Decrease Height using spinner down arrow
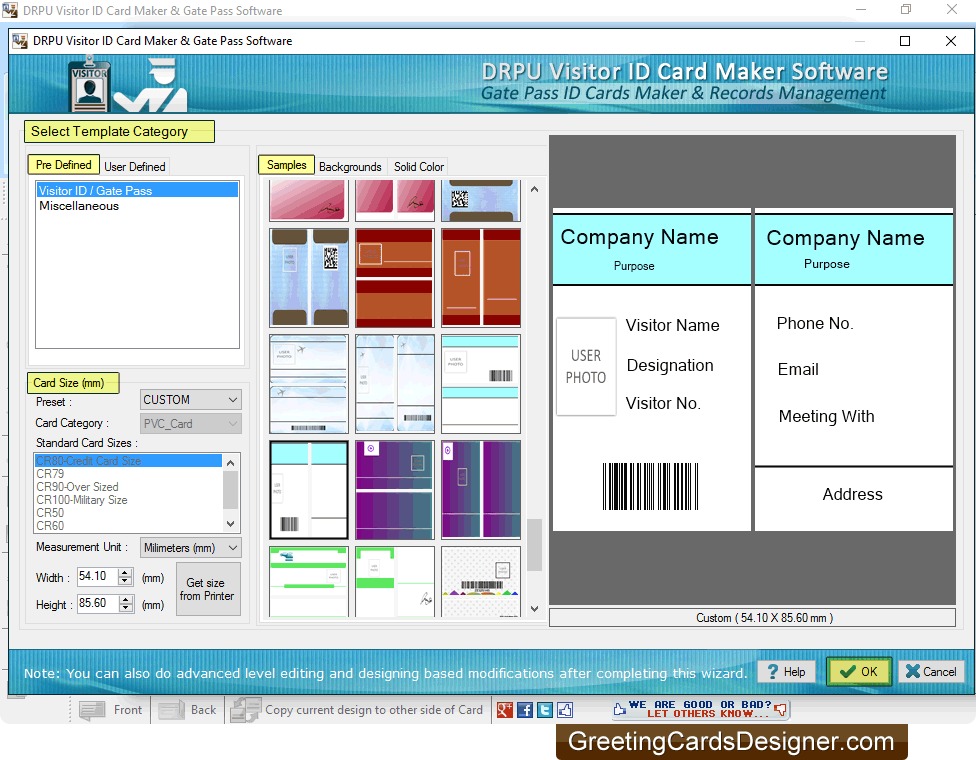The image size is (976, 760). 126,608
